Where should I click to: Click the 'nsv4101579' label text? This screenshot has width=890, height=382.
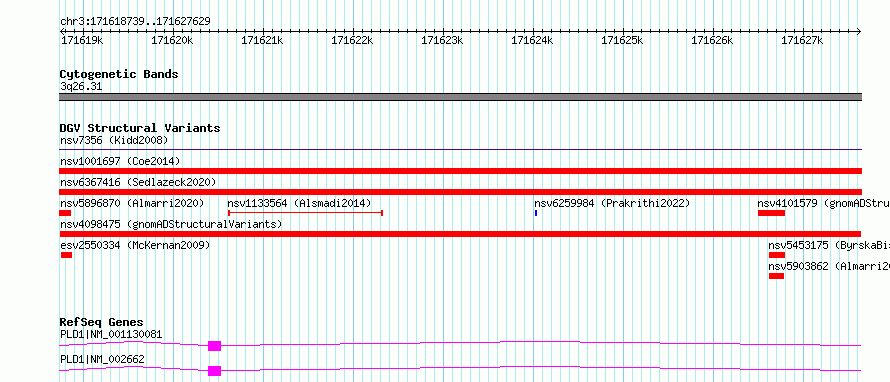(x=787, y=203)
